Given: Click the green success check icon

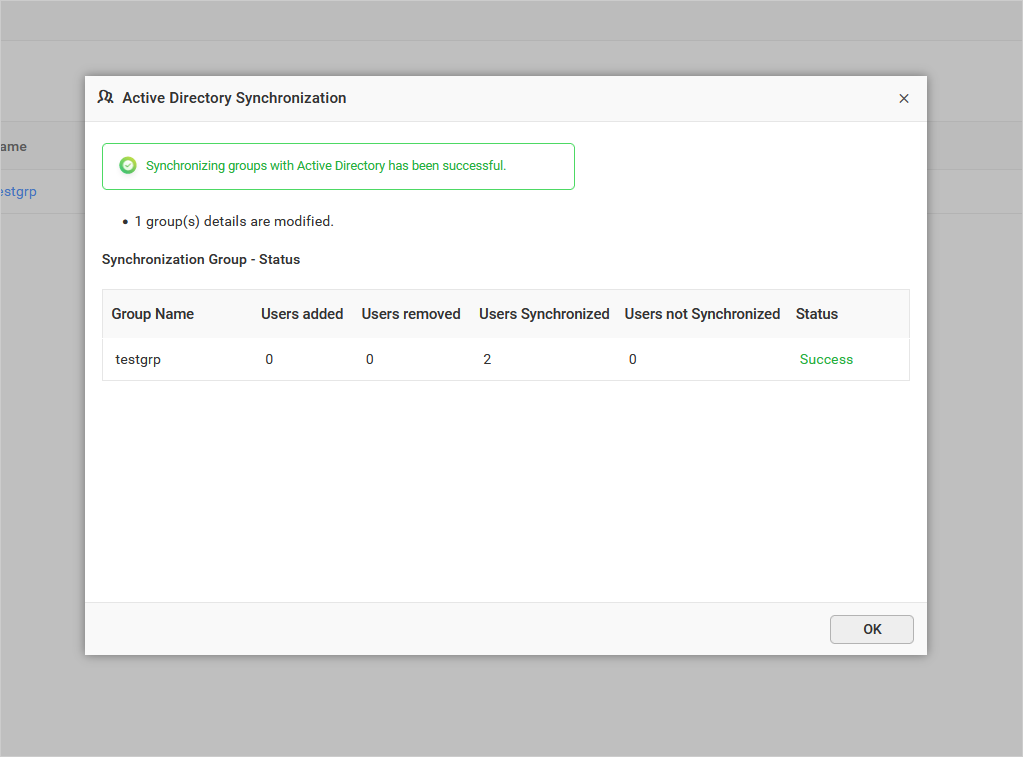Looking at the screenshot, I should pos(127,165).
